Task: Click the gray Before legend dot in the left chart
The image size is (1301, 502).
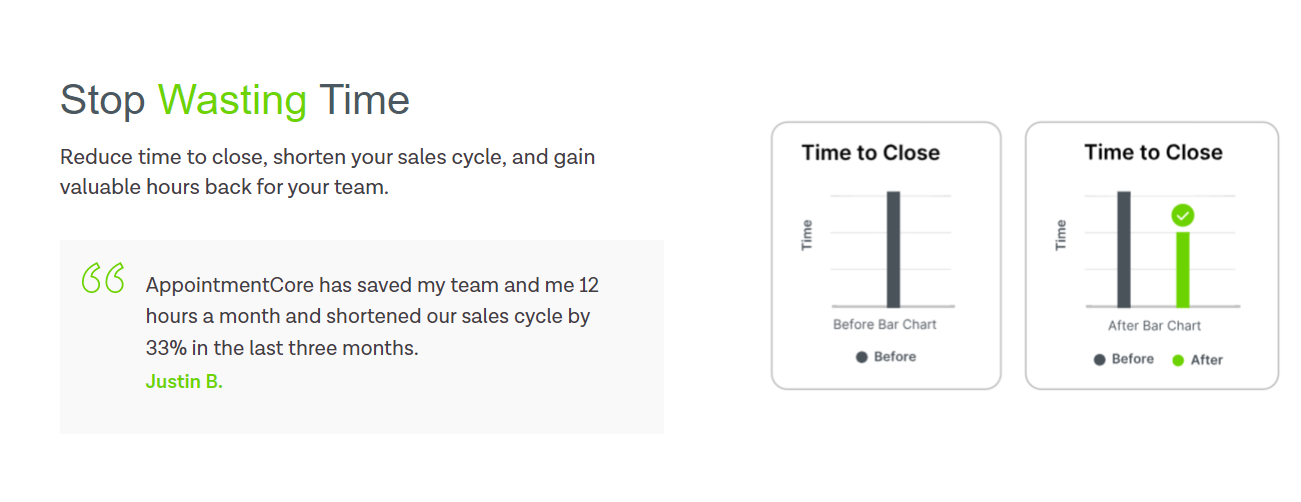Action: [861, 357]
